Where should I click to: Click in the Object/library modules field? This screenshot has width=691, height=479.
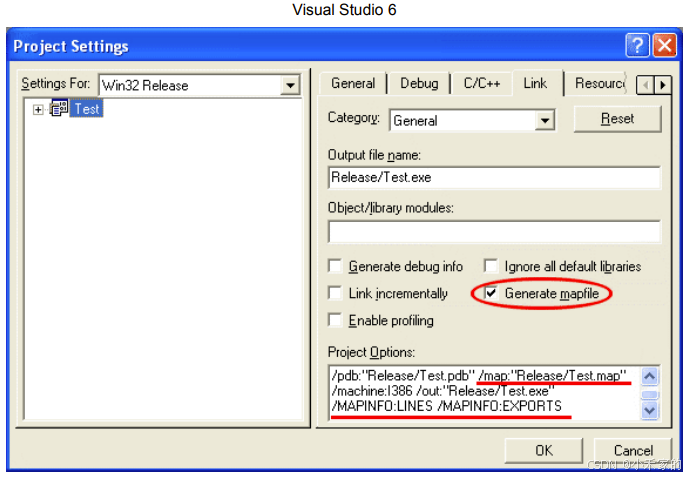coord(494,232)
